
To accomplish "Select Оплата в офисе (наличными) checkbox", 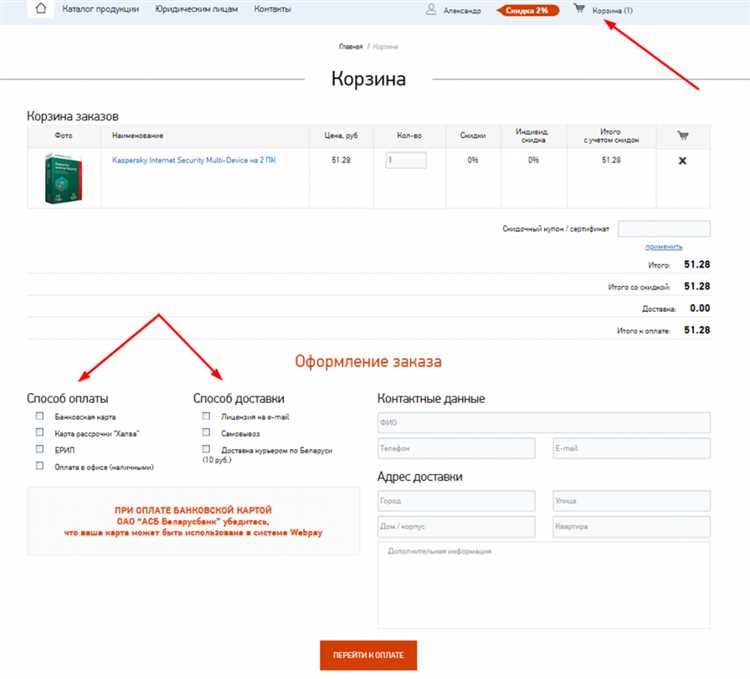I will (40, 466).
